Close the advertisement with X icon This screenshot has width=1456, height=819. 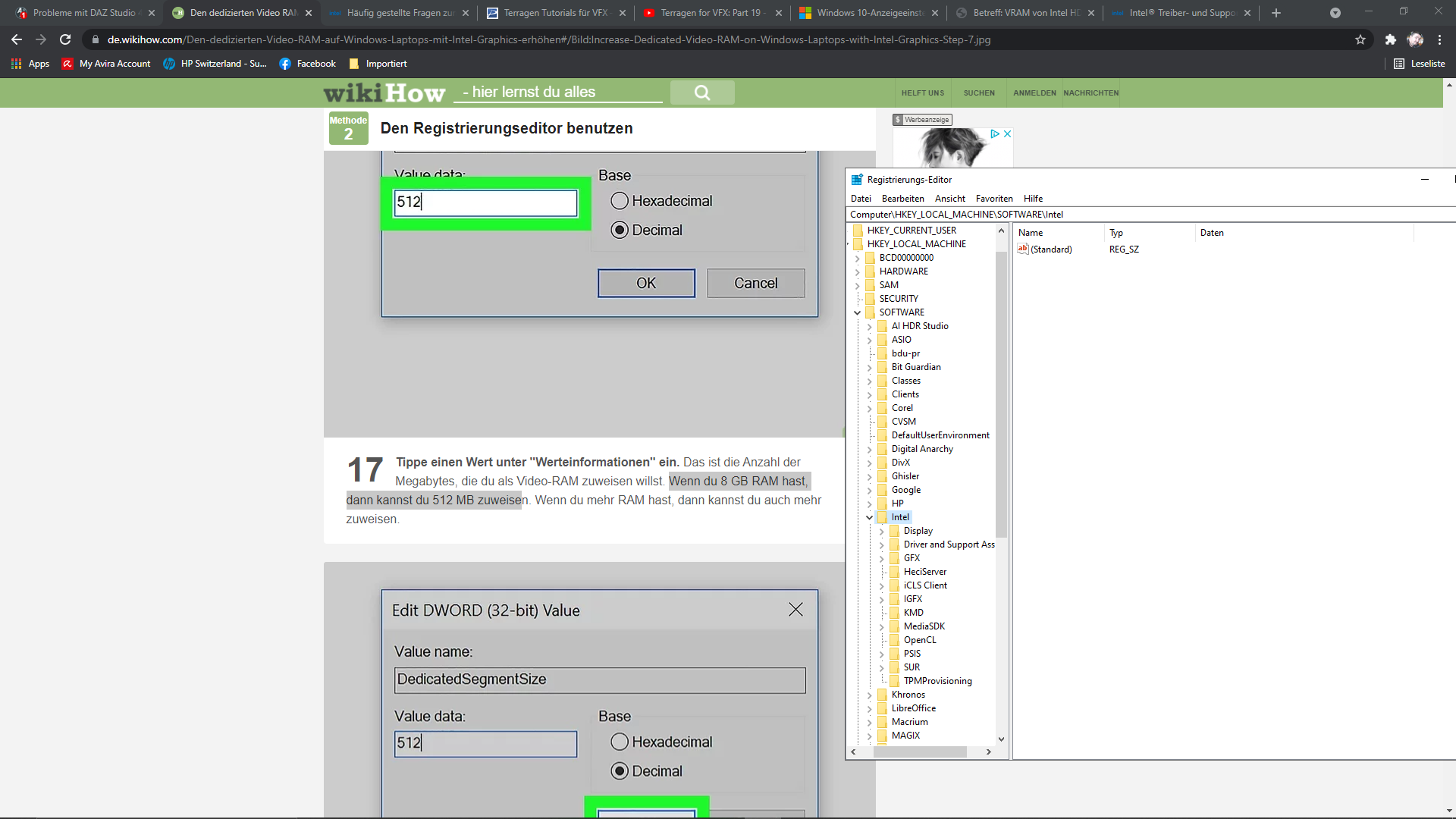[1007, 133]
